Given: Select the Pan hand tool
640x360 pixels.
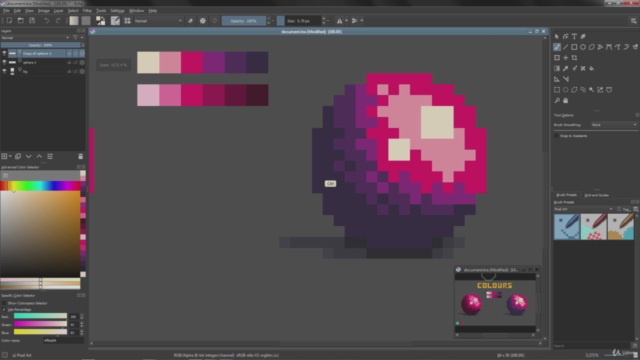Looking at the screenshot, I should (x=566, y=100).
